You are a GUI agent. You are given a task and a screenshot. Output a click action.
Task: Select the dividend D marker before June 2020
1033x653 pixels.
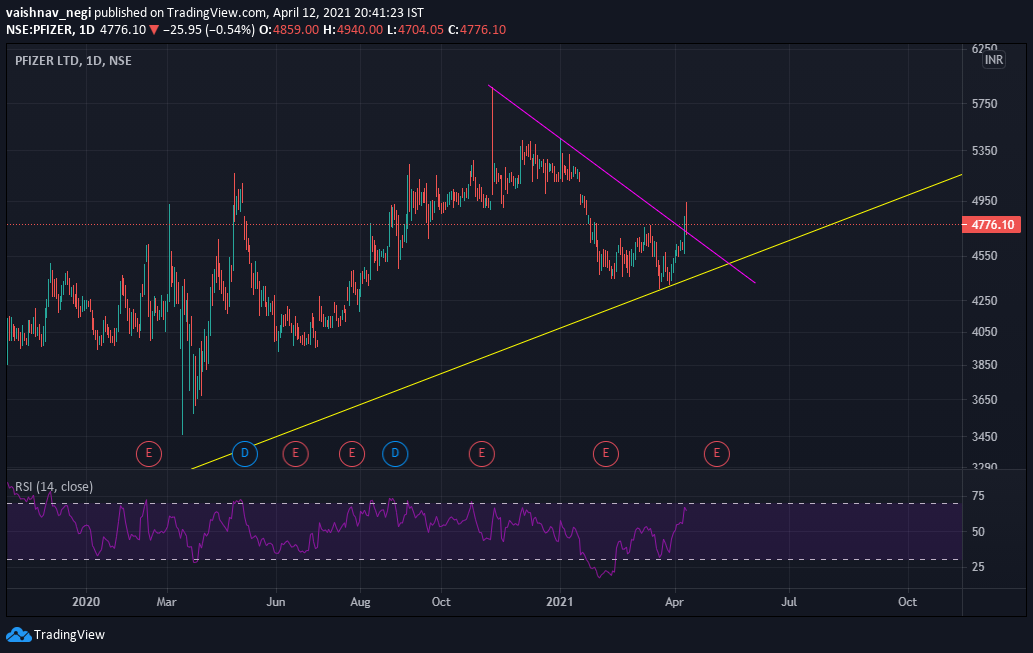[244, 453]
